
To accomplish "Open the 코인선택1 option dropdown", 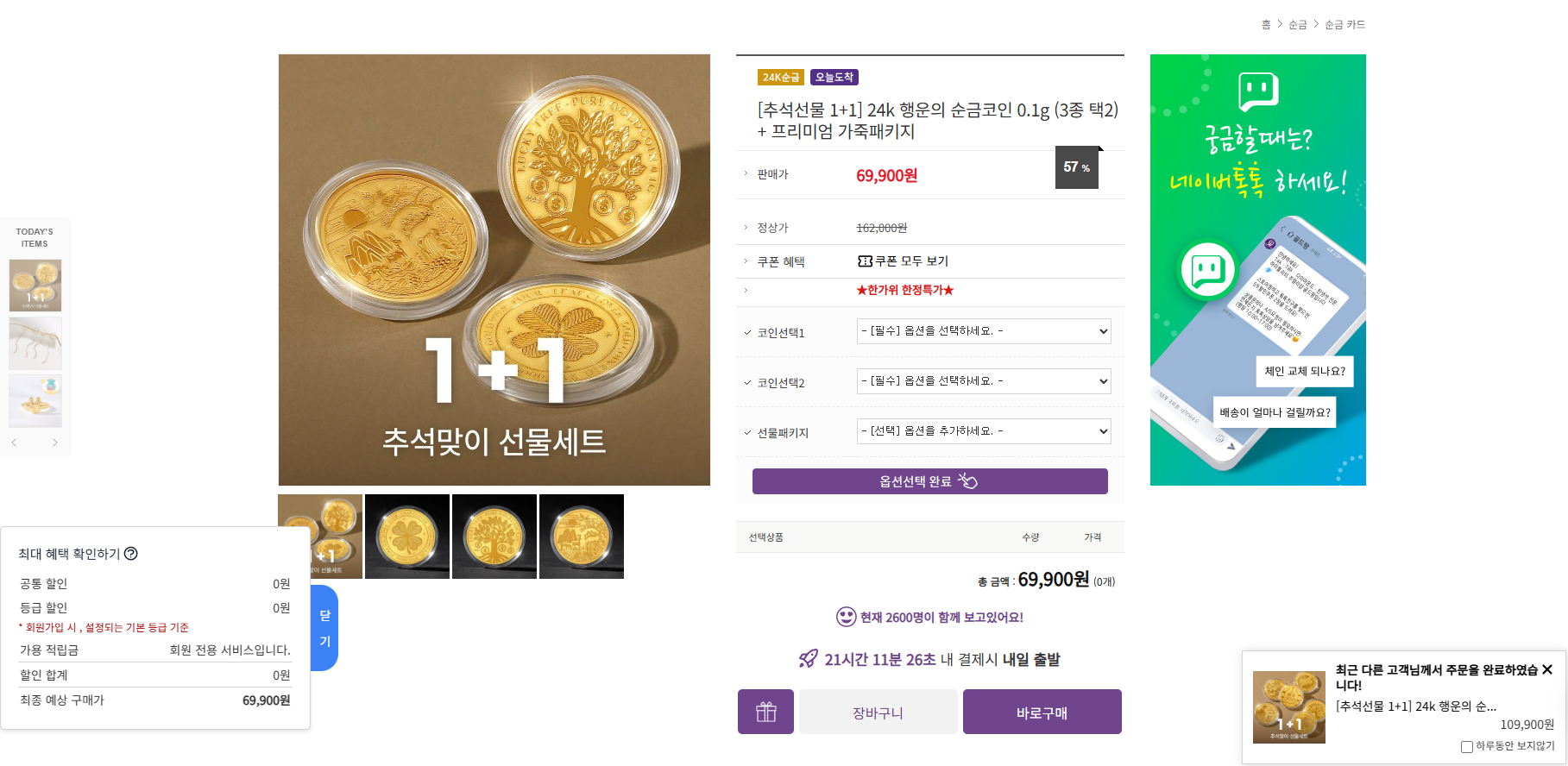I will 983,331.
